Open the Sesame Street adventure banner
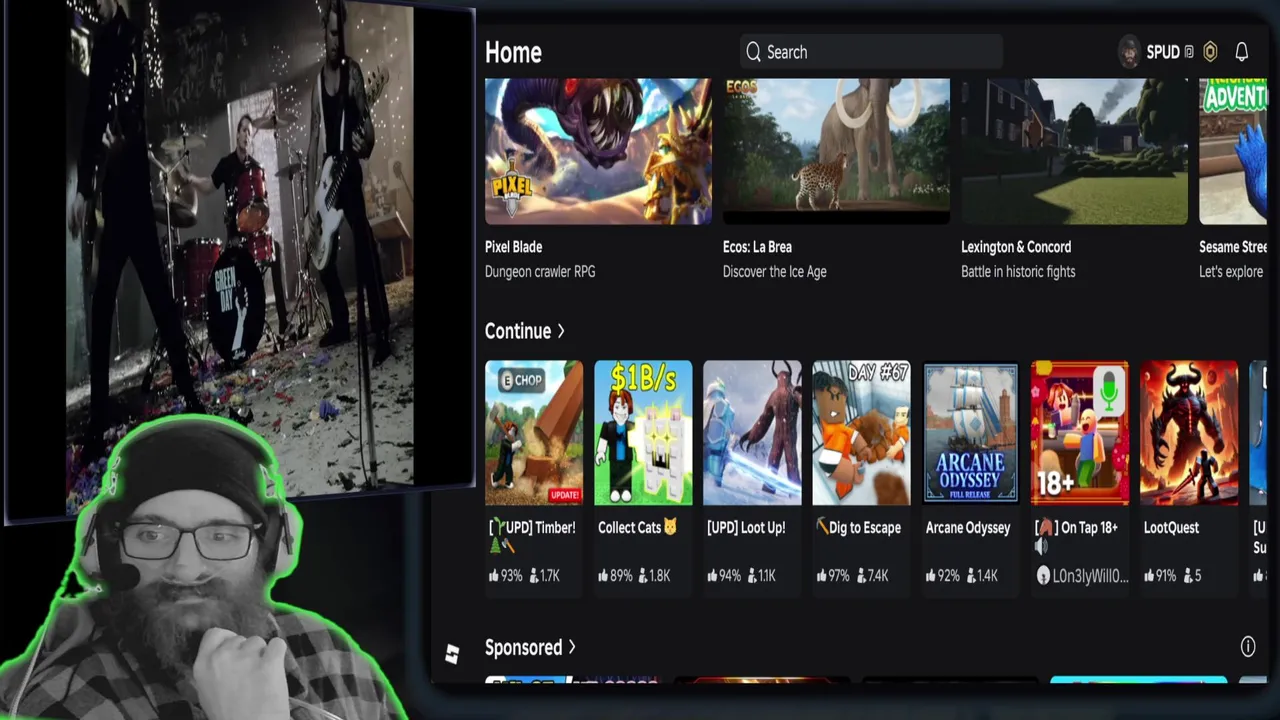Image resolution: width=1280 pixels, height=720 pixels. pos(1233,151)
